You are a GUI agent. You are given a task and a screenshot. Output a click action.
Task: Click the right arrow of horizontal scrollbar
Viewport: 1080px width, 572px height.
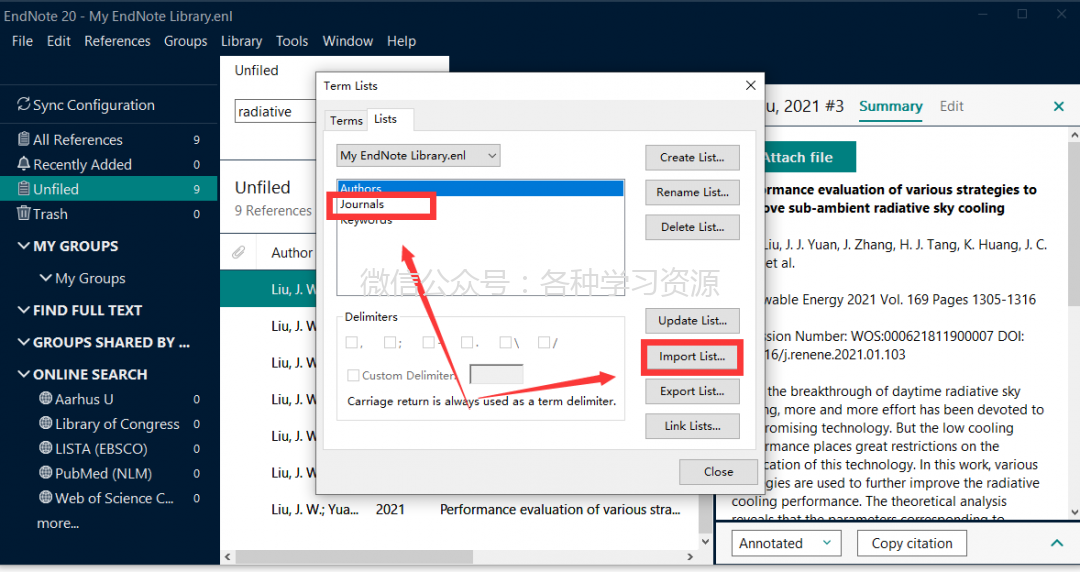pyautogui.click(x=690, y=556)
